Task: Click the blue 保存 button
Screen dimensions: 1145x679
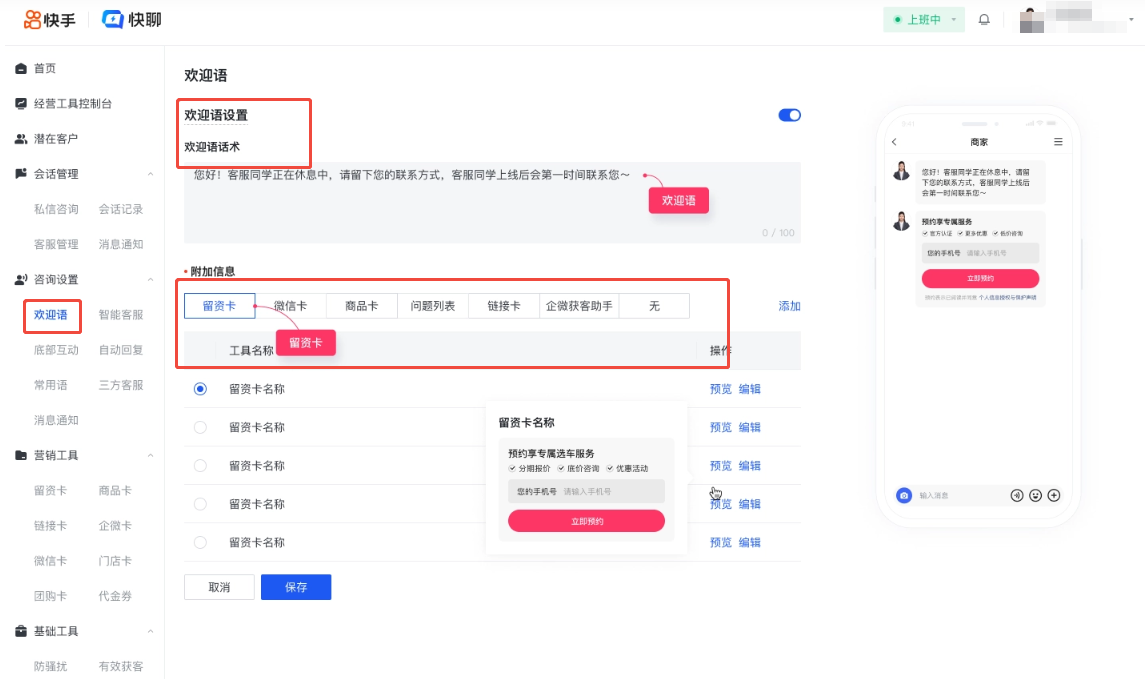Action: [296, 587]
